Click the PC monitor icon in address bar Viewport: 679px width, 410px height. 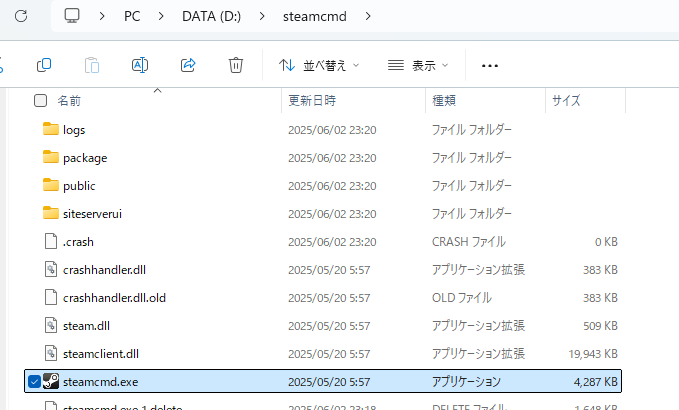click(x=72, y=16)
